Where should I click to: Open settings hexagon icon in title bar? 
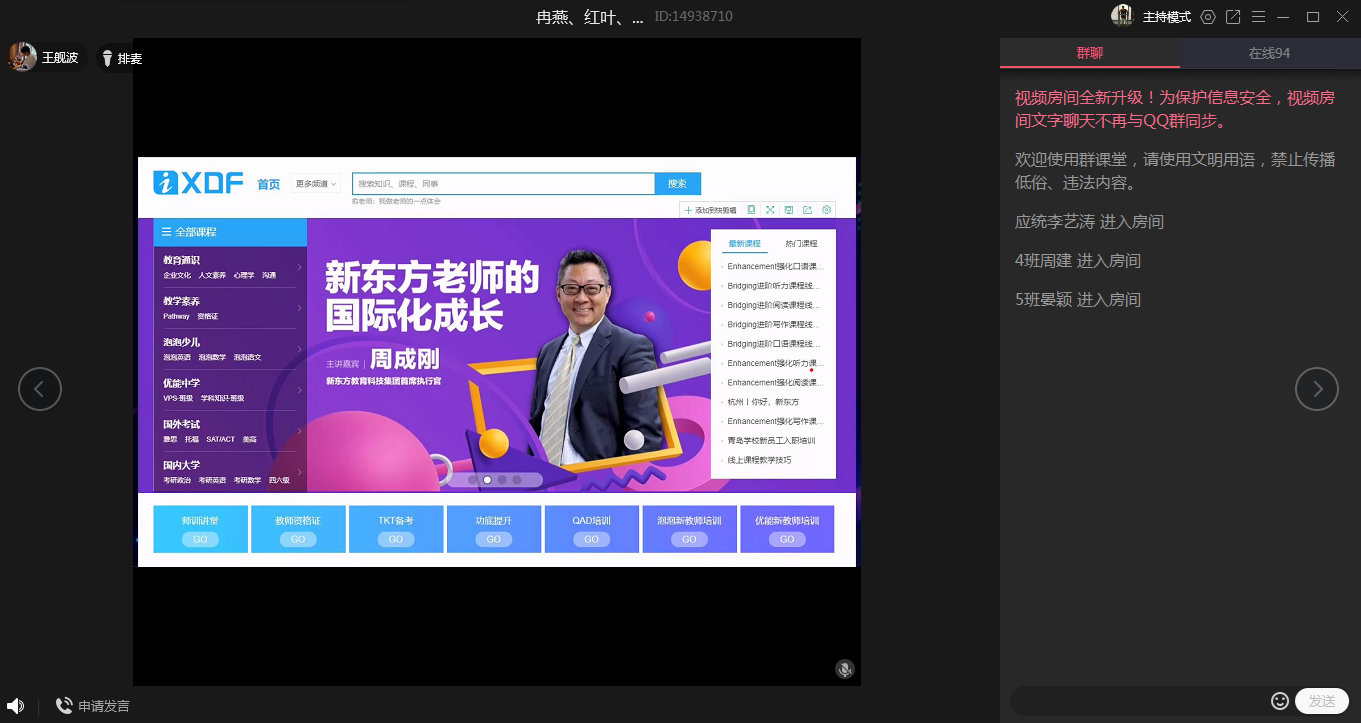[x=1208, y=17]
